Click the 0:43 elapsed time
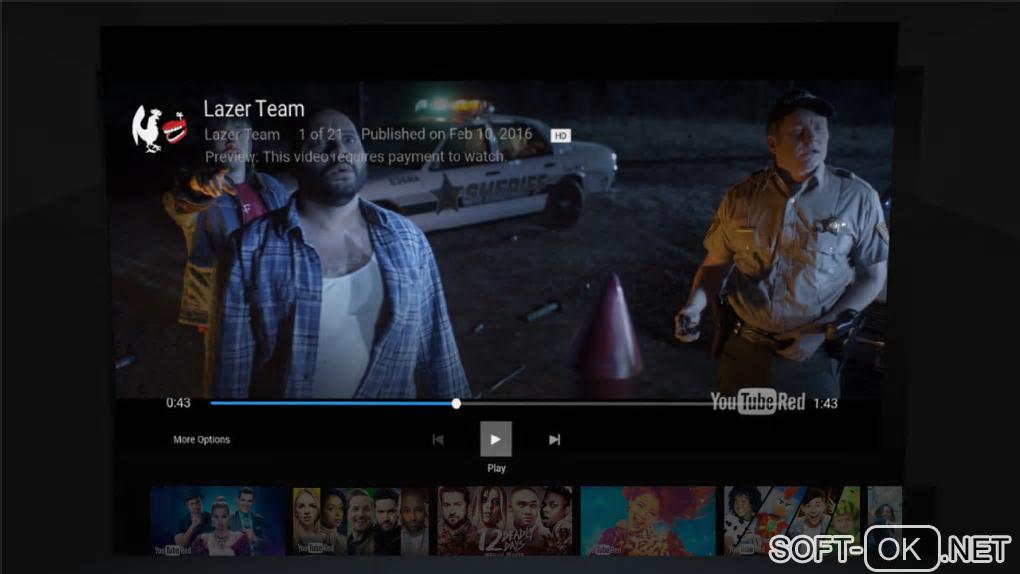Viewport: 1020px width, 574px height. tap(178, 403)
